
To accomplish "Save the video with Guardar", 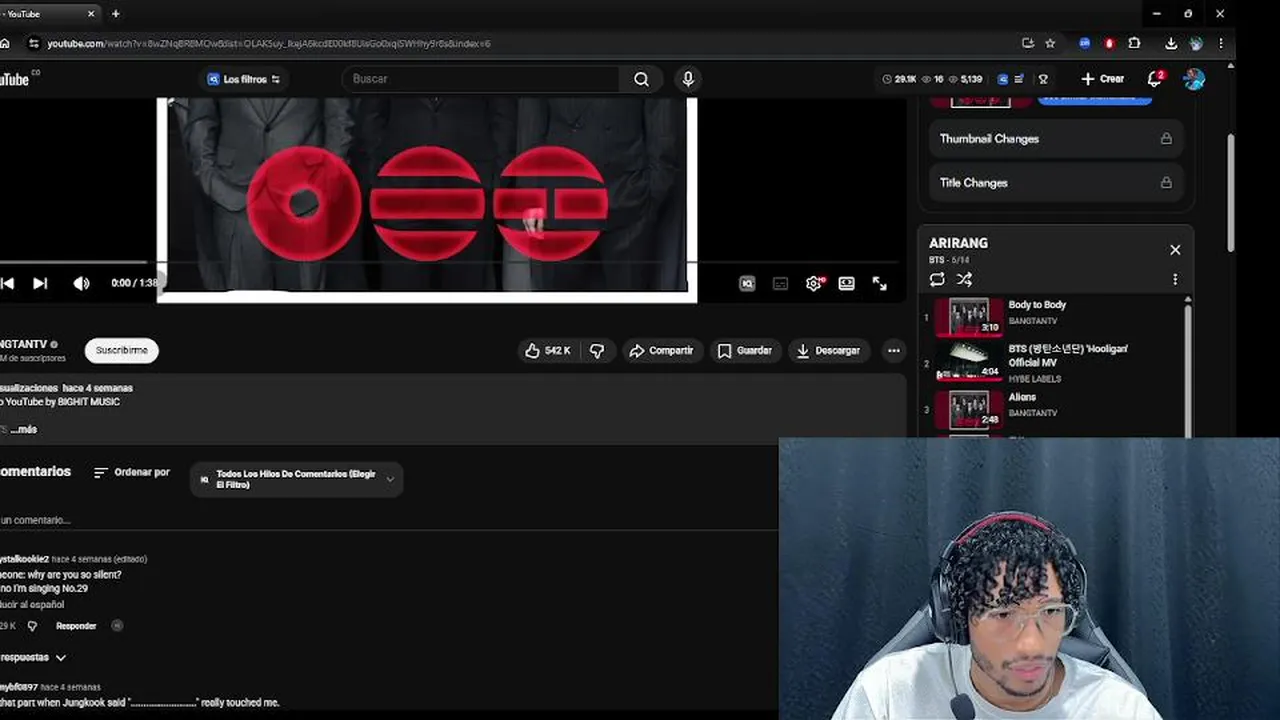I will 745,351.
